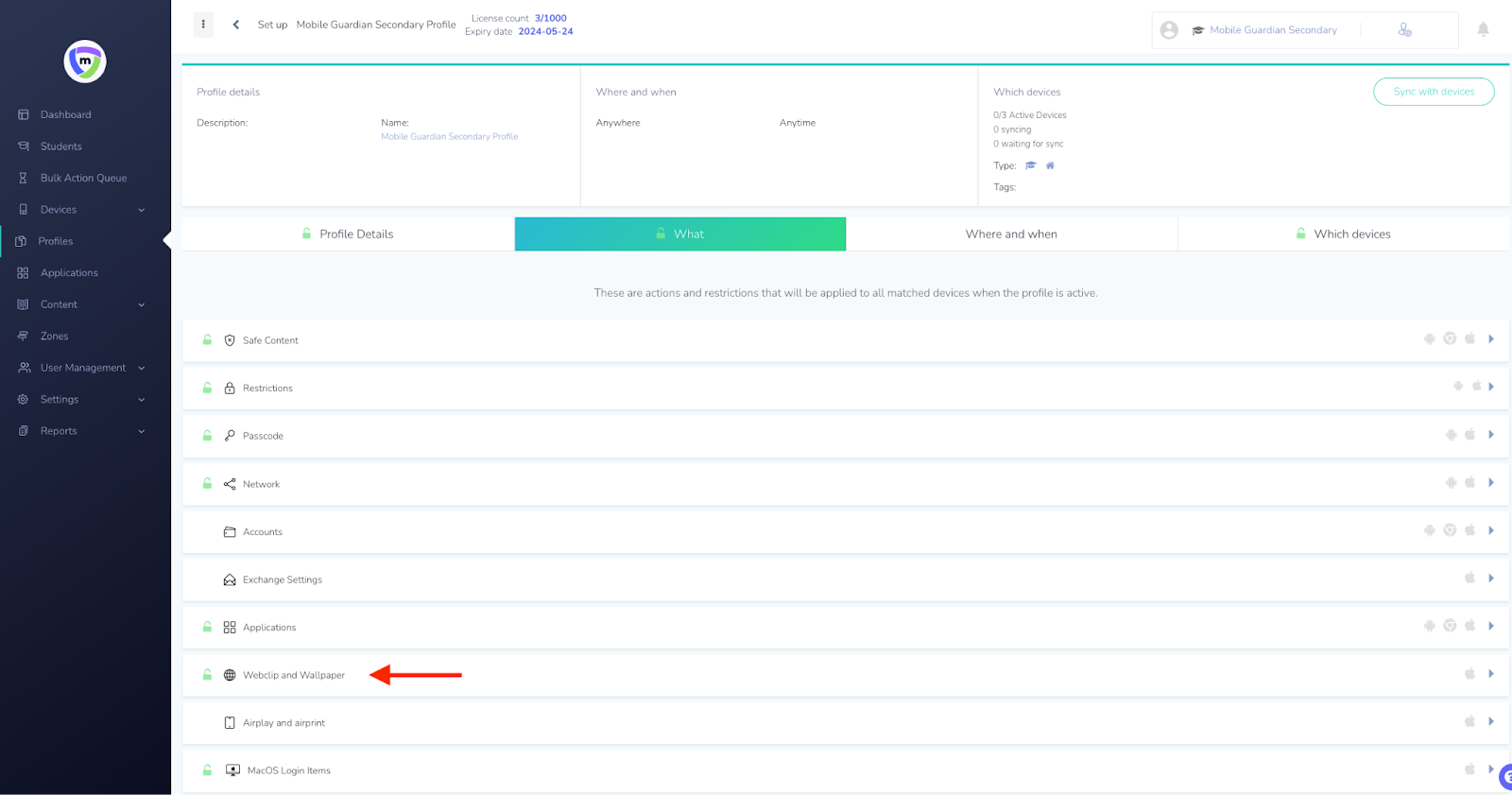Click the padlock icon next to Restrictions

point(230,388)
